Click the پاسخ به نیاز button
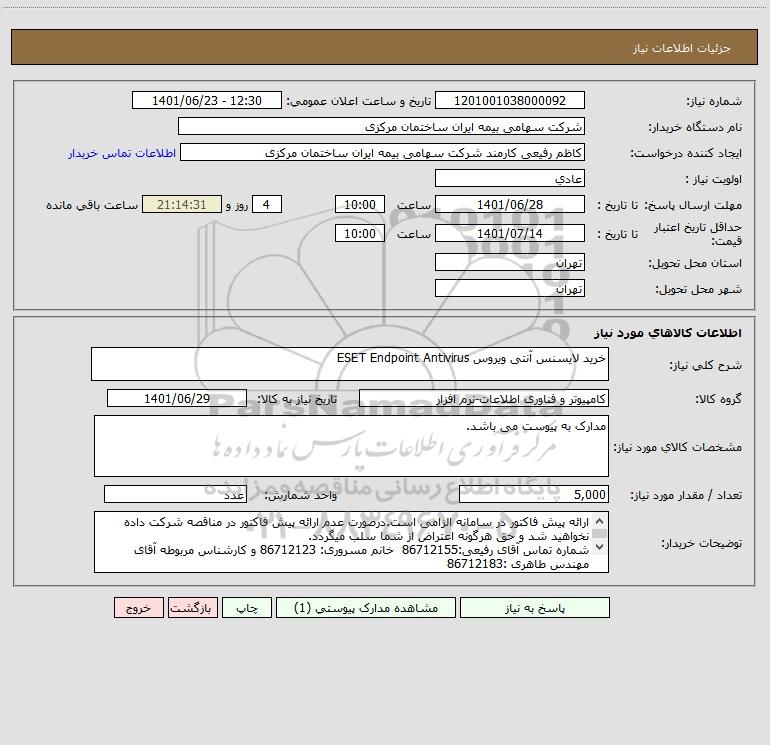 pyautogui.click(x=535, y=608)
